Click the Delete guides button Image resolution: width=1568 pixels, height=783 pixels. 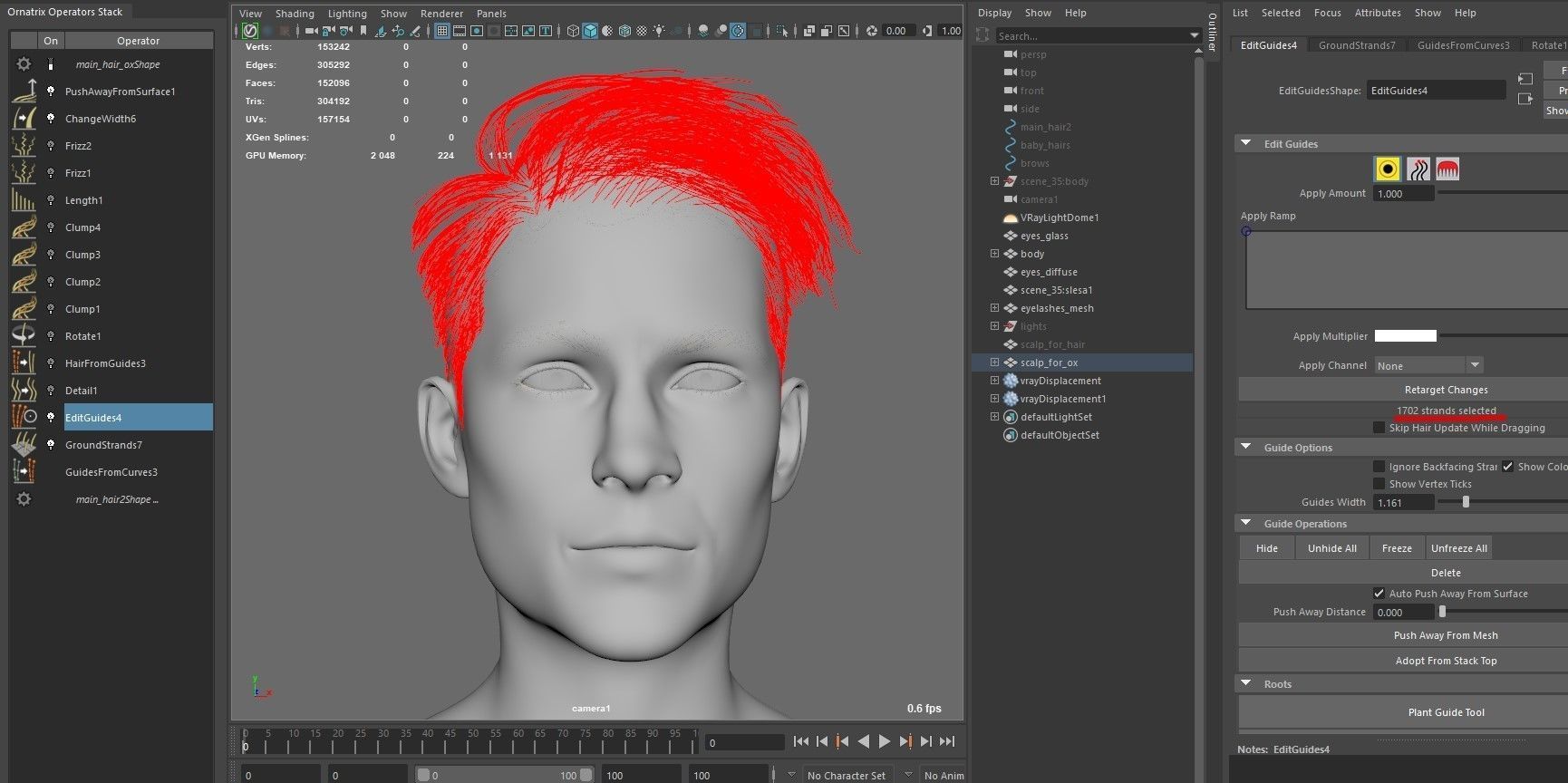pyautogui.click(x=1446, y=573)
